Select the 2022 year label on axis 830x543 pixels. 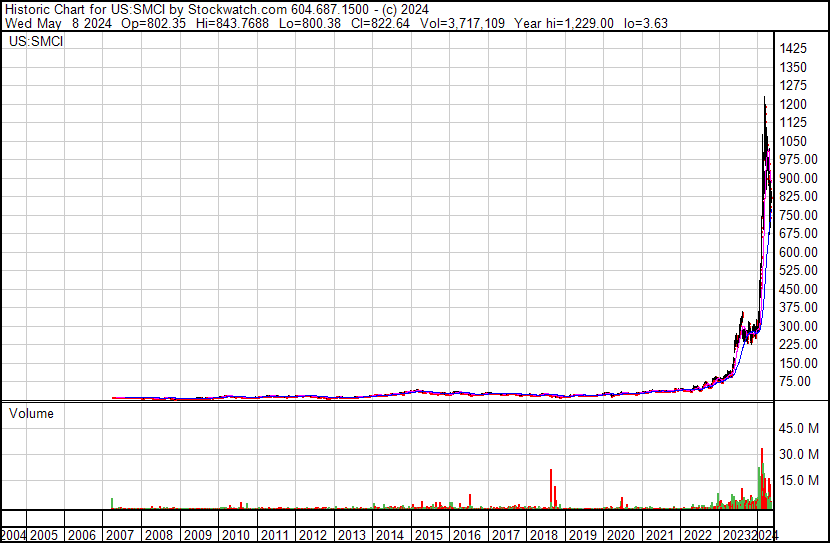(x=698, y=535)
